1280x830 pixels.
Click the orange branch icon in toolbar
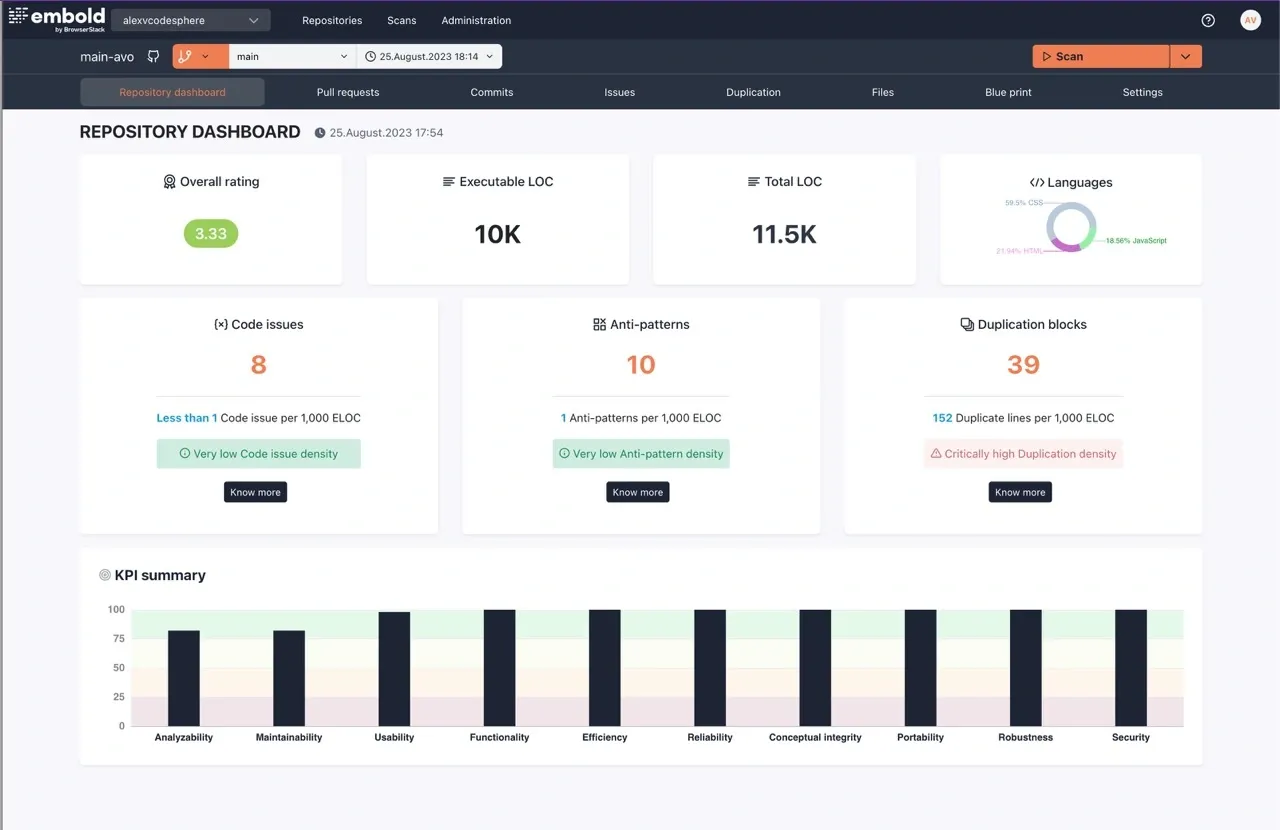[x=194, y=56]
